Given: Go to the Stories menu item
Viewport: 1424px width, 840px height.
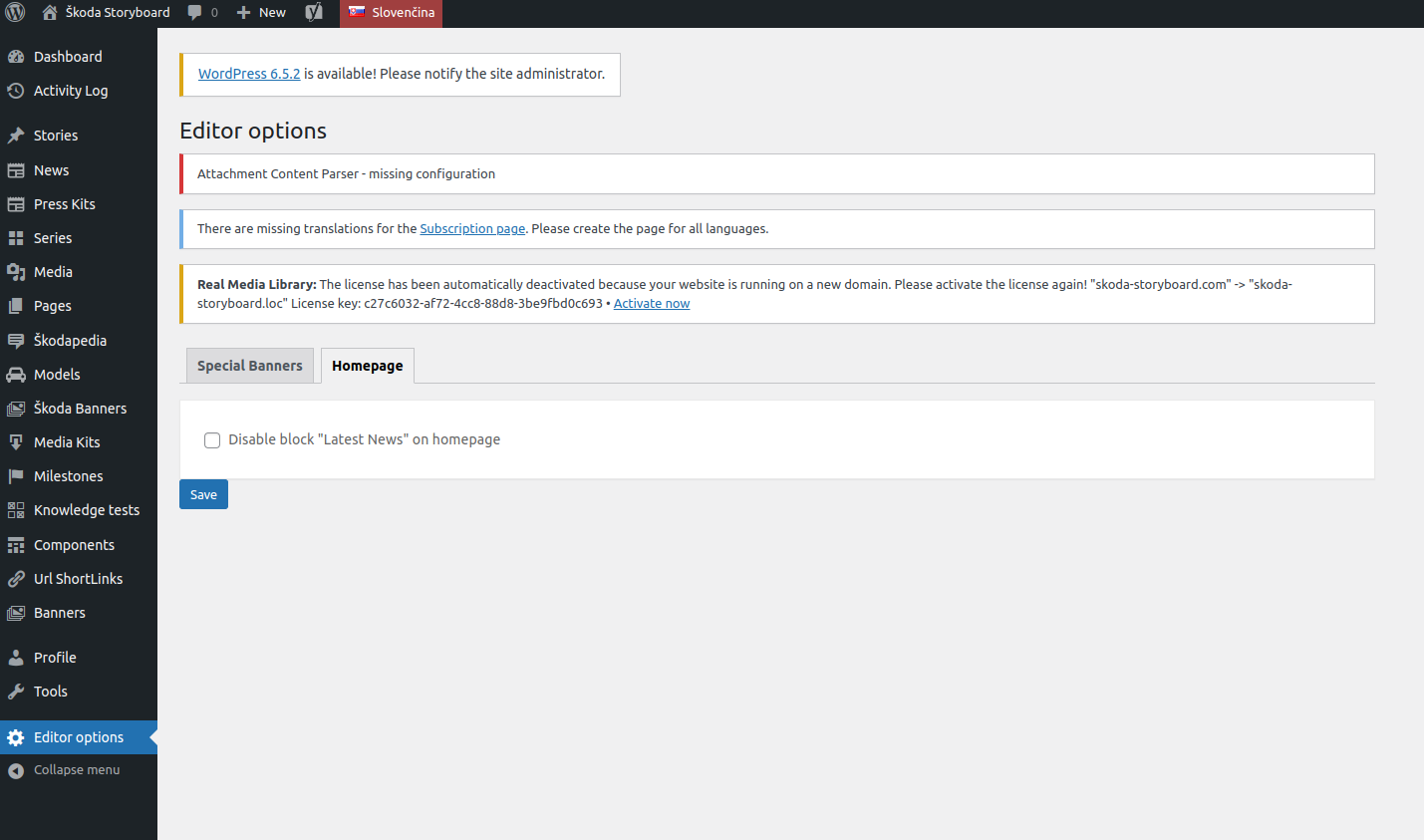Looking at the screenshot, I should click(x=79, y=136).
